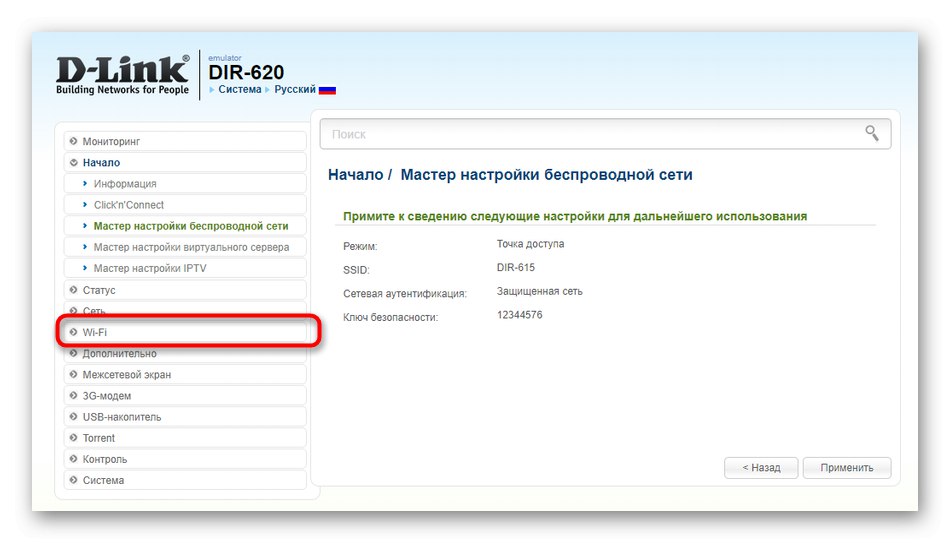Open the Система sidebar section
Viewport: 950px width, 543px height.
(185, 480)
